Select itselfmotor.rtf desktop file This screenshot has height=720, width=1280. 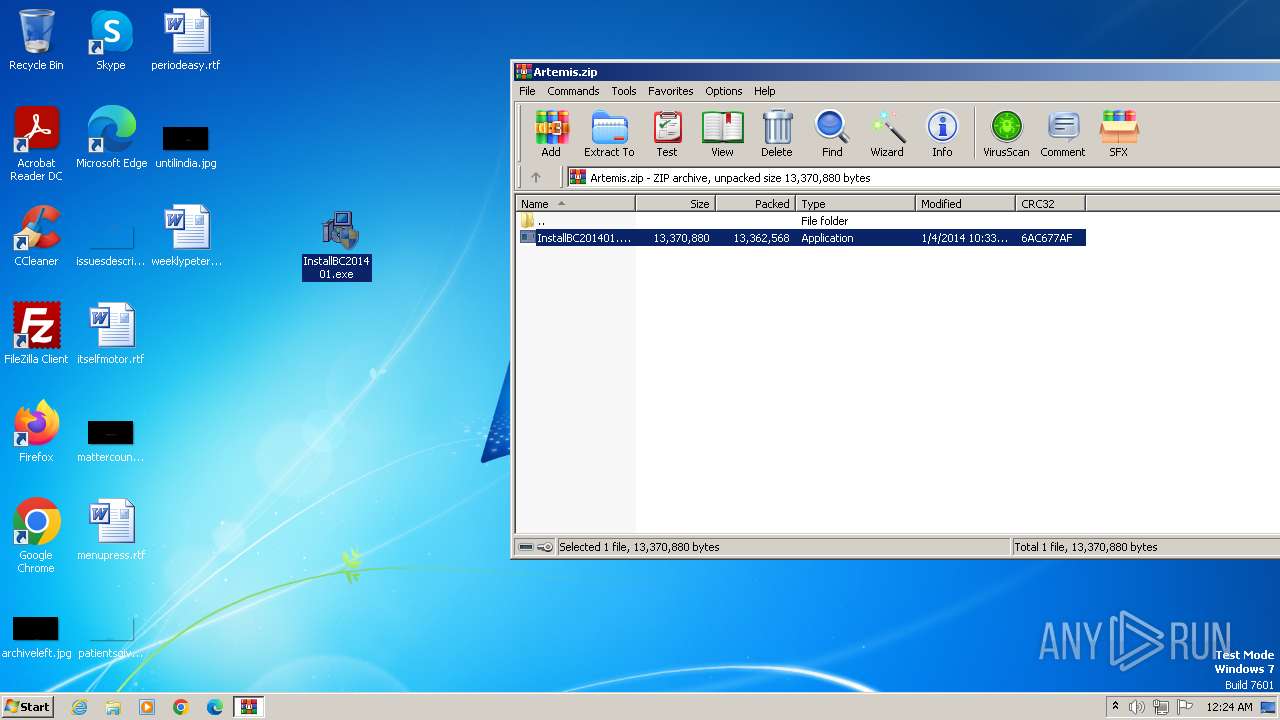point(111,334)
